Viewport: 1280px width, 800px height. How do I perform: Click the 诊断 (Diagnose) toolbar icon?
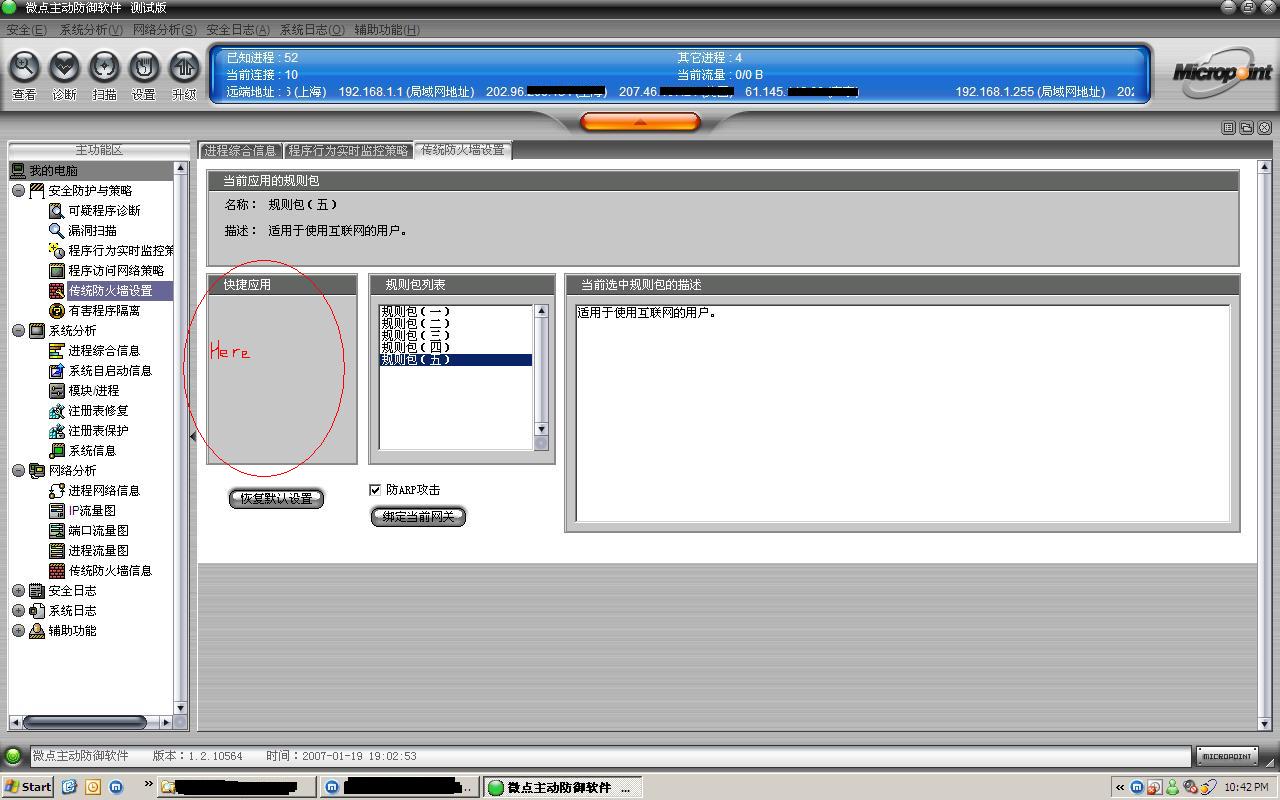(64, 68)
